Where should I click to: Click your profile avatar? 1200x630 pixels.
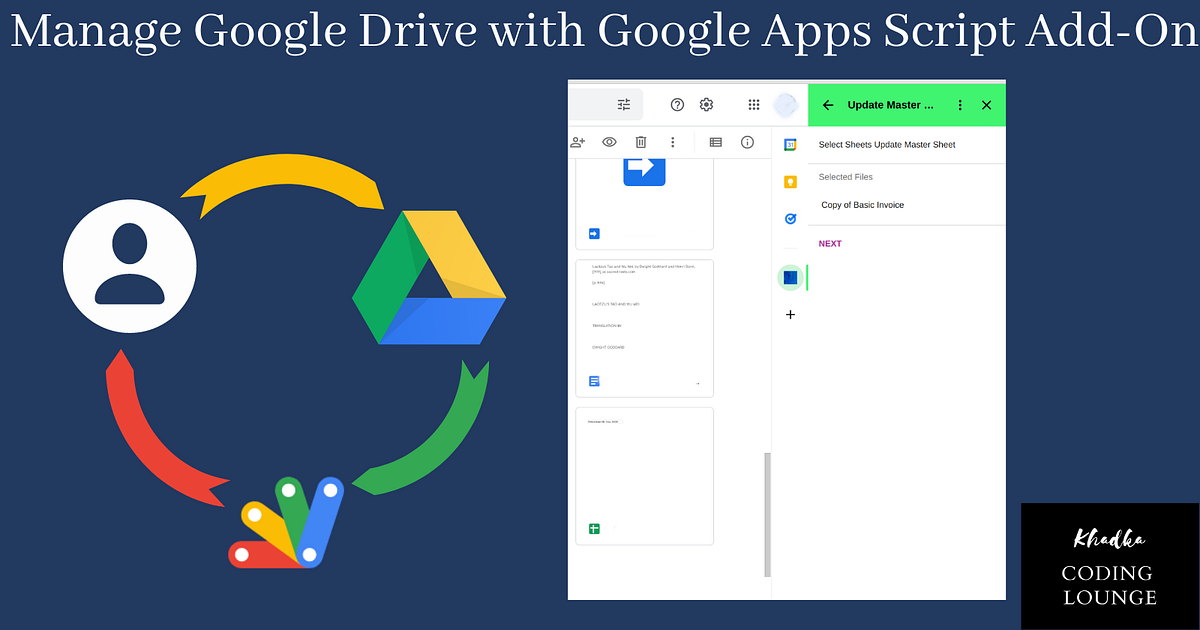coord(783,104)
